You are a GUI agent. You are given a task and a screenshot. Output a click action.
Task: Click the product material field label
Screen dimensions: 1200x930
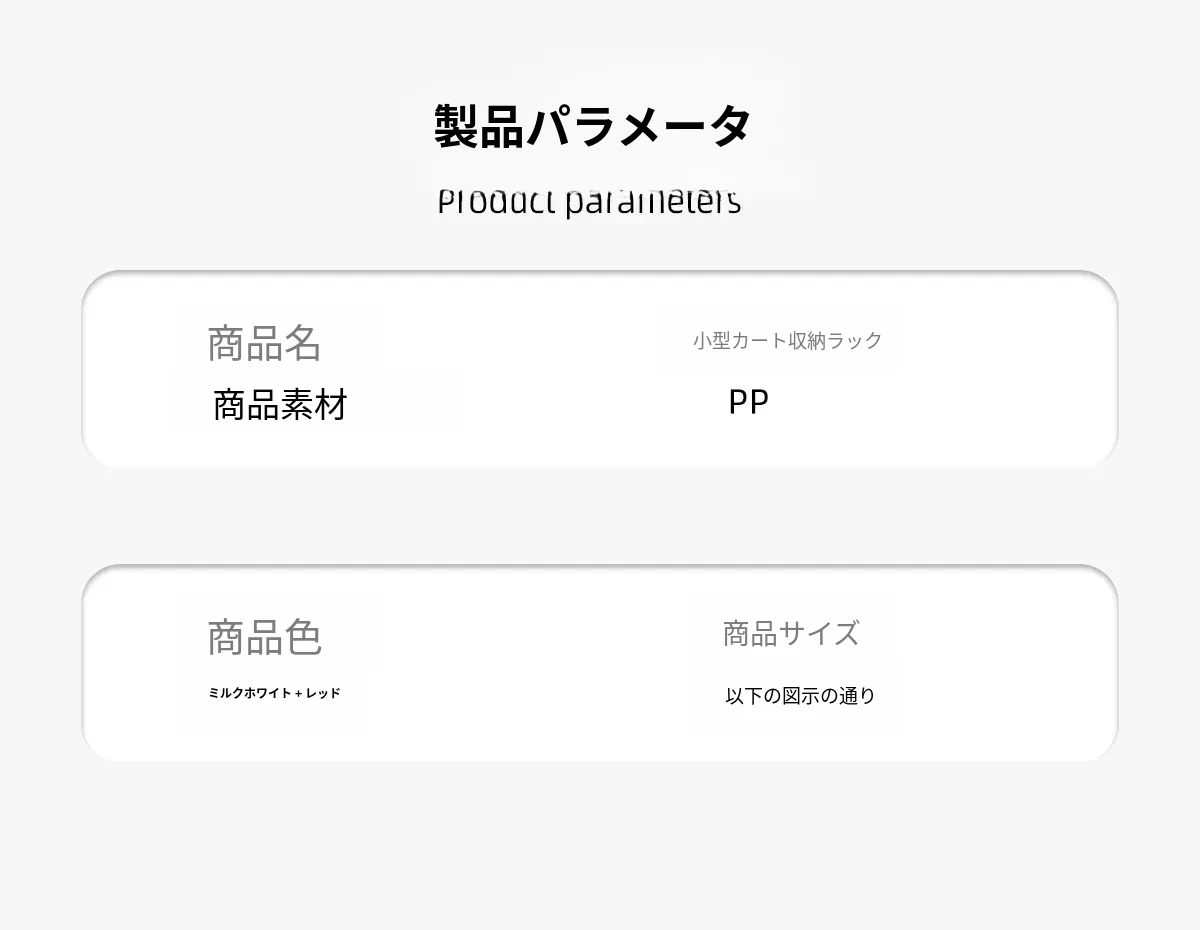tap(280, 405)
